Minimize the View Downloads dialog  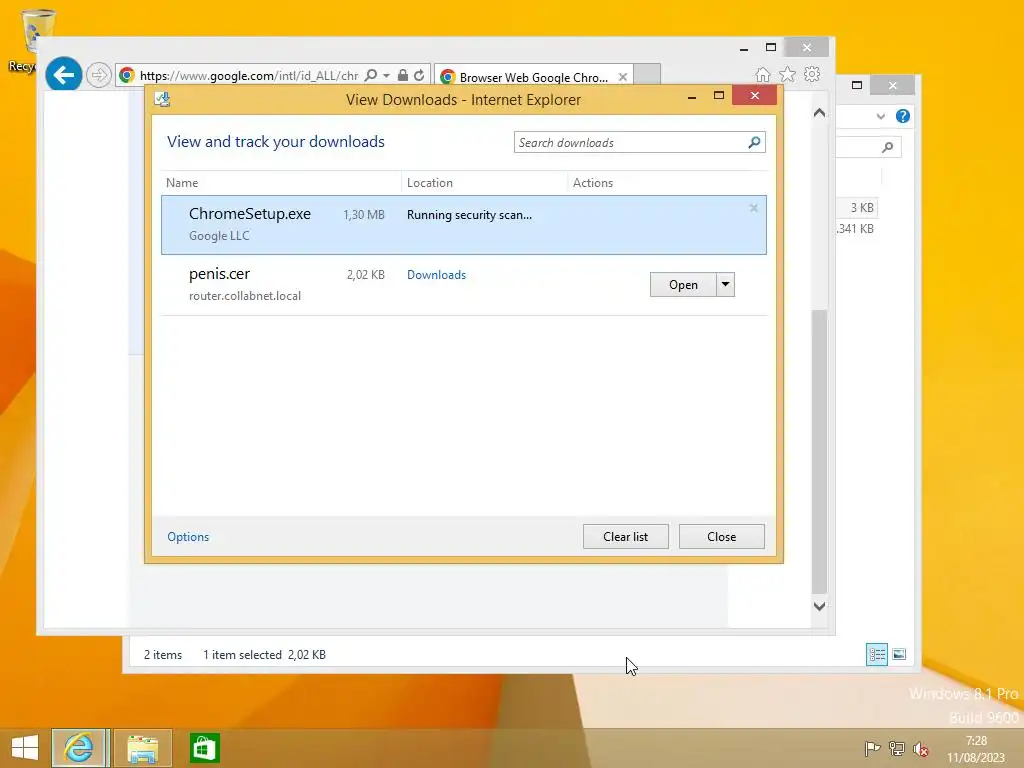pos(692,97)
